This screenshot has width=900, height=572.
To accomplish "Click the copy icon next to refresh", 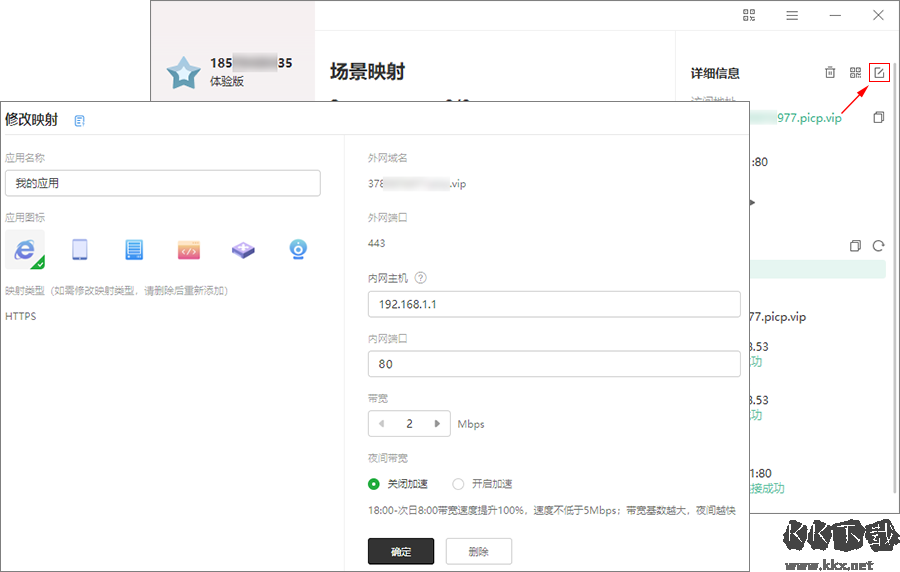I will click(855, 246).
